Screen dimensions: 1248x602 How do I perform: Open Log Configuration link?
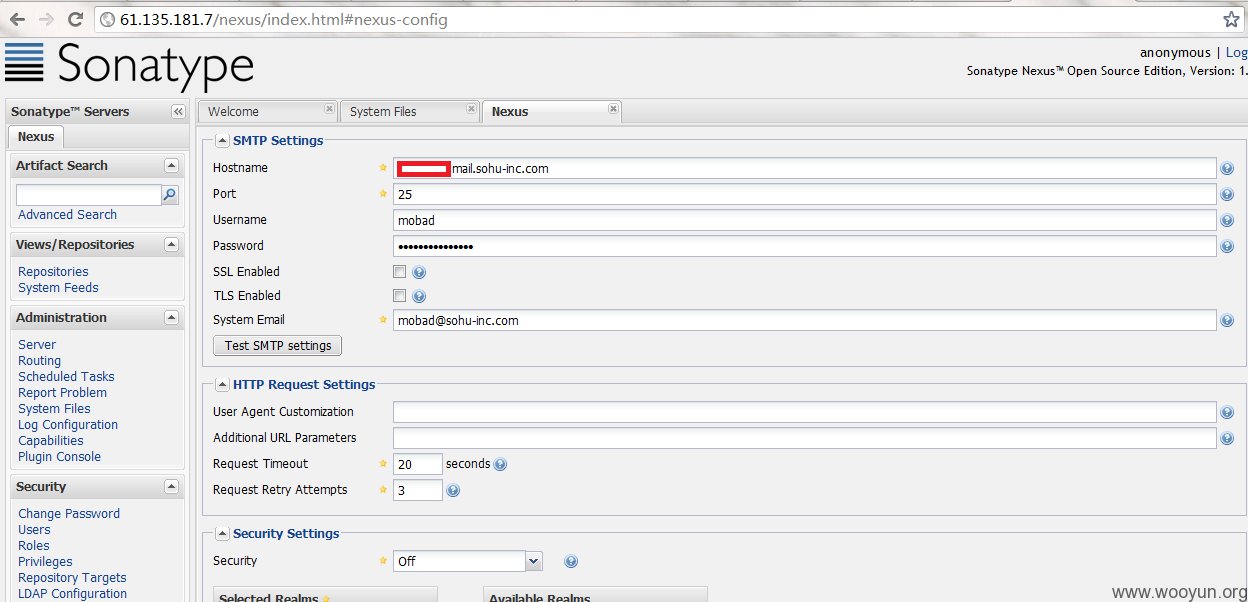(x=68, y=425)
